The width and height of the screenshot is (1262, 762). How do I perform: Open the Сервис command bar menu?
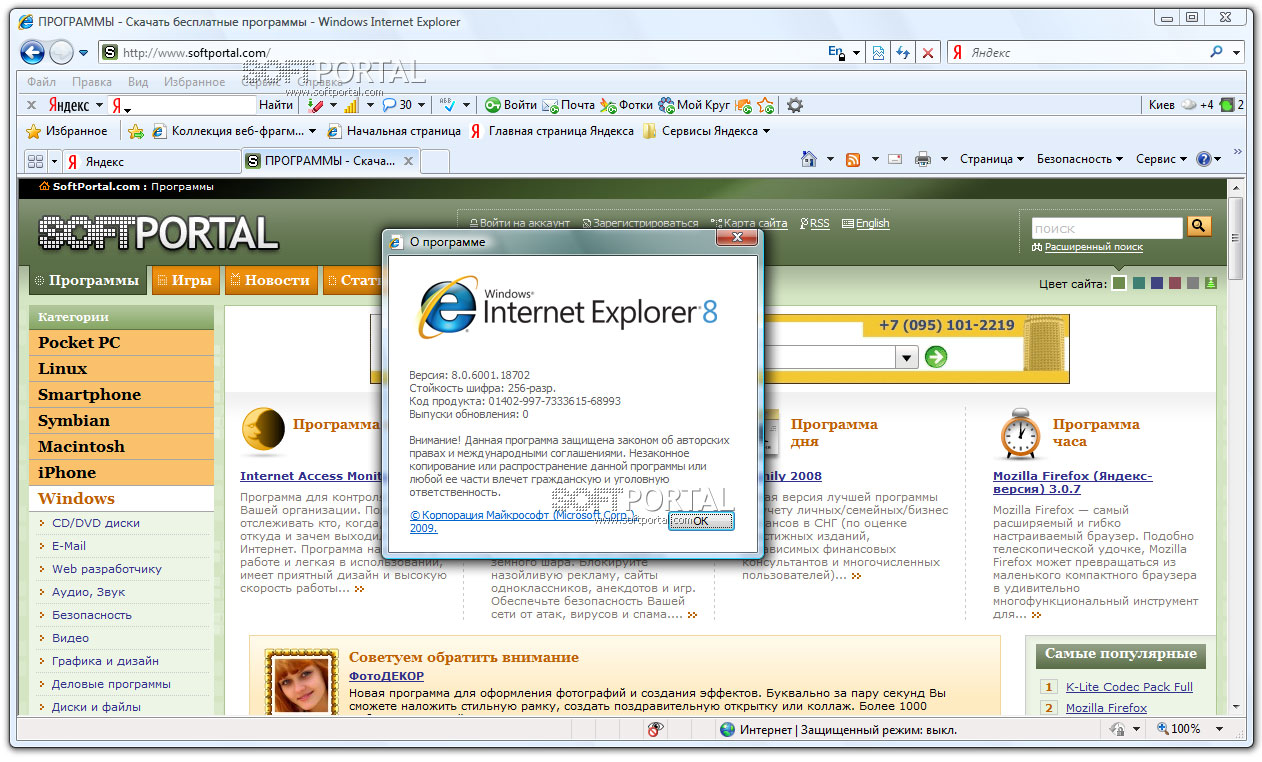tap(1162, 159)
